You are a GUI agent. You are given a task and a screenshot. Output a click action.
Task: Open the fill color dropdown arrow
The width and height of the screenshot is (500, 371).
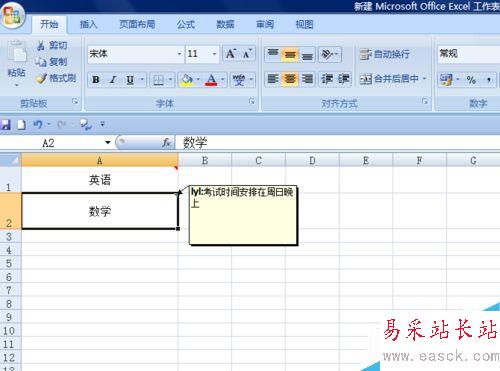pos(198,80)
